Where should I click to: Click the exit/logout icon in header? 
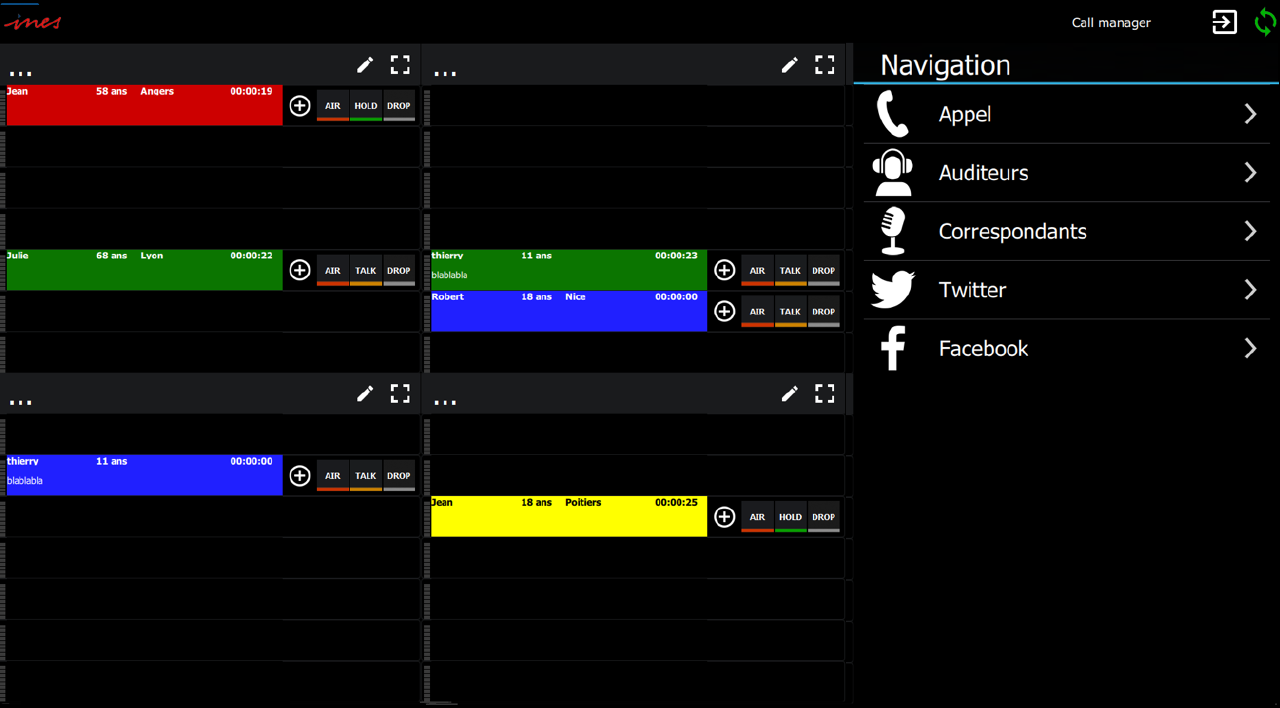coord(1224,22)
